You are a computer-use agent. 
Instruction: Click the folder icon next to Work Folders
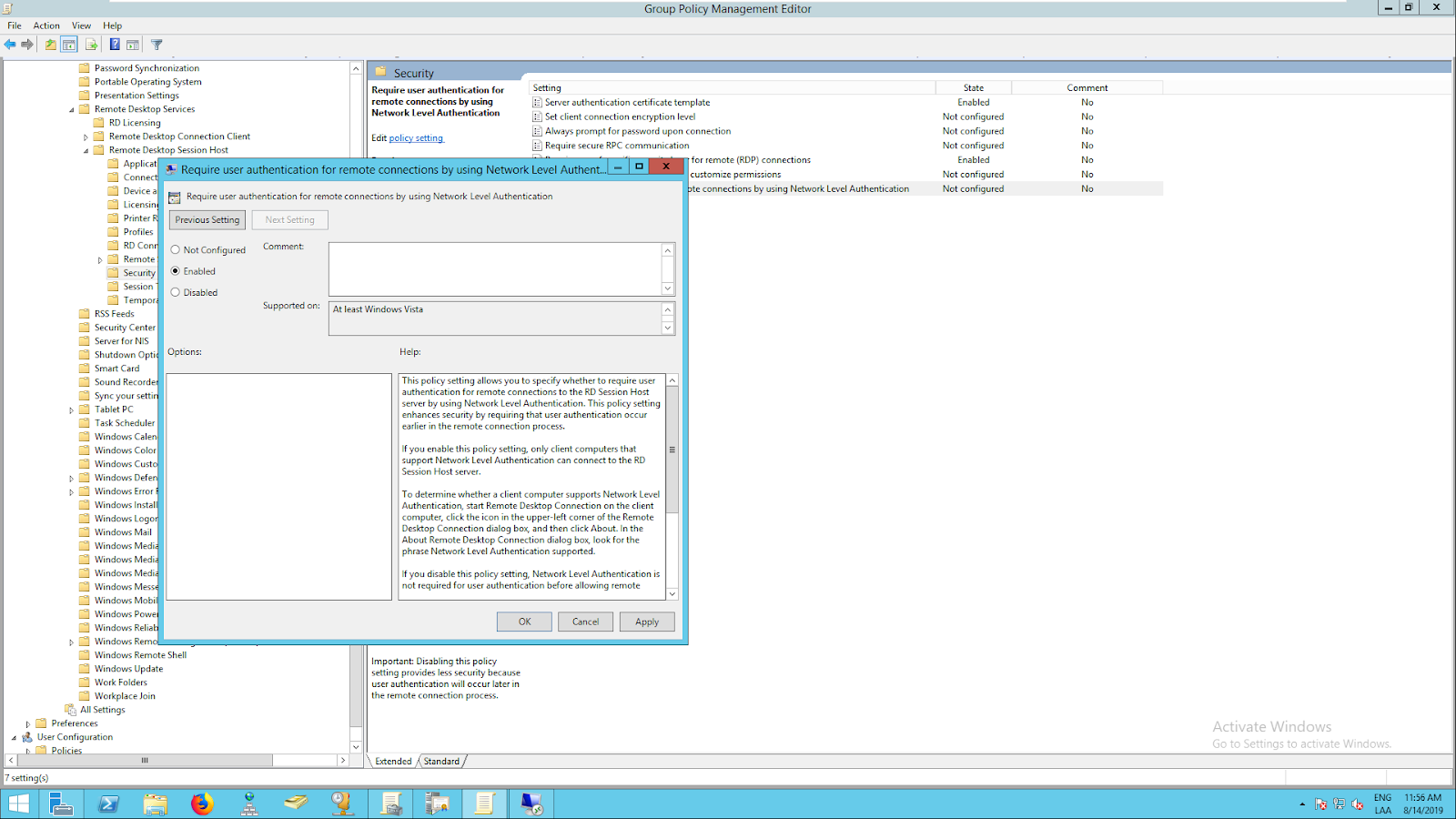(x=85, y=682)
